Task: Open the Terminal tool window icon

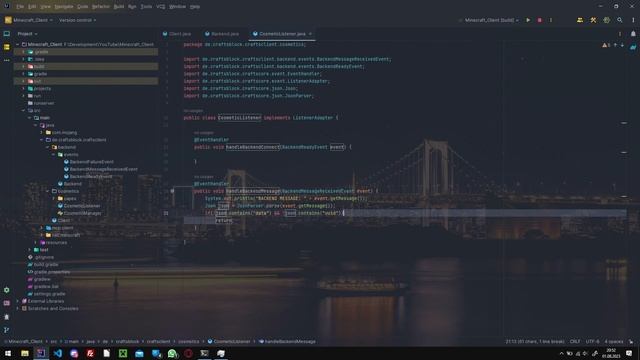Action: [x=7, y=303]
